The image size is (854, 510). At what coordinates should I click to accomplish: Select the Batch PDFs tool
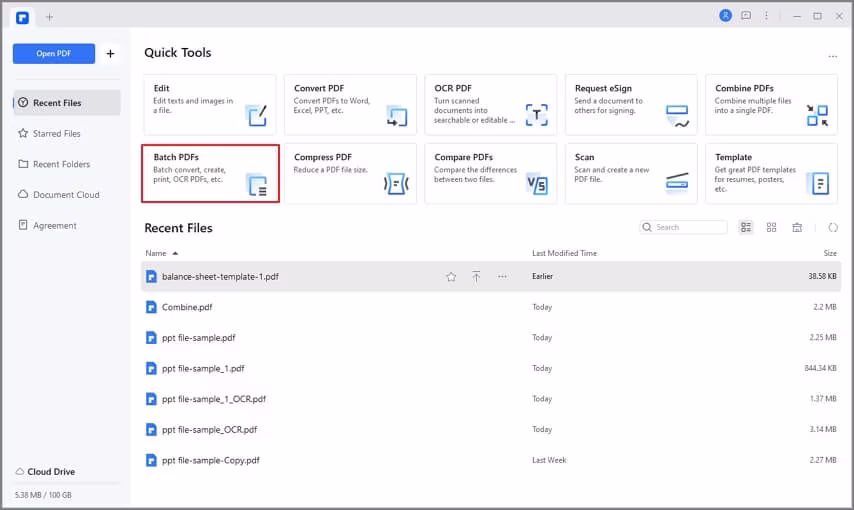coord(210,173)
